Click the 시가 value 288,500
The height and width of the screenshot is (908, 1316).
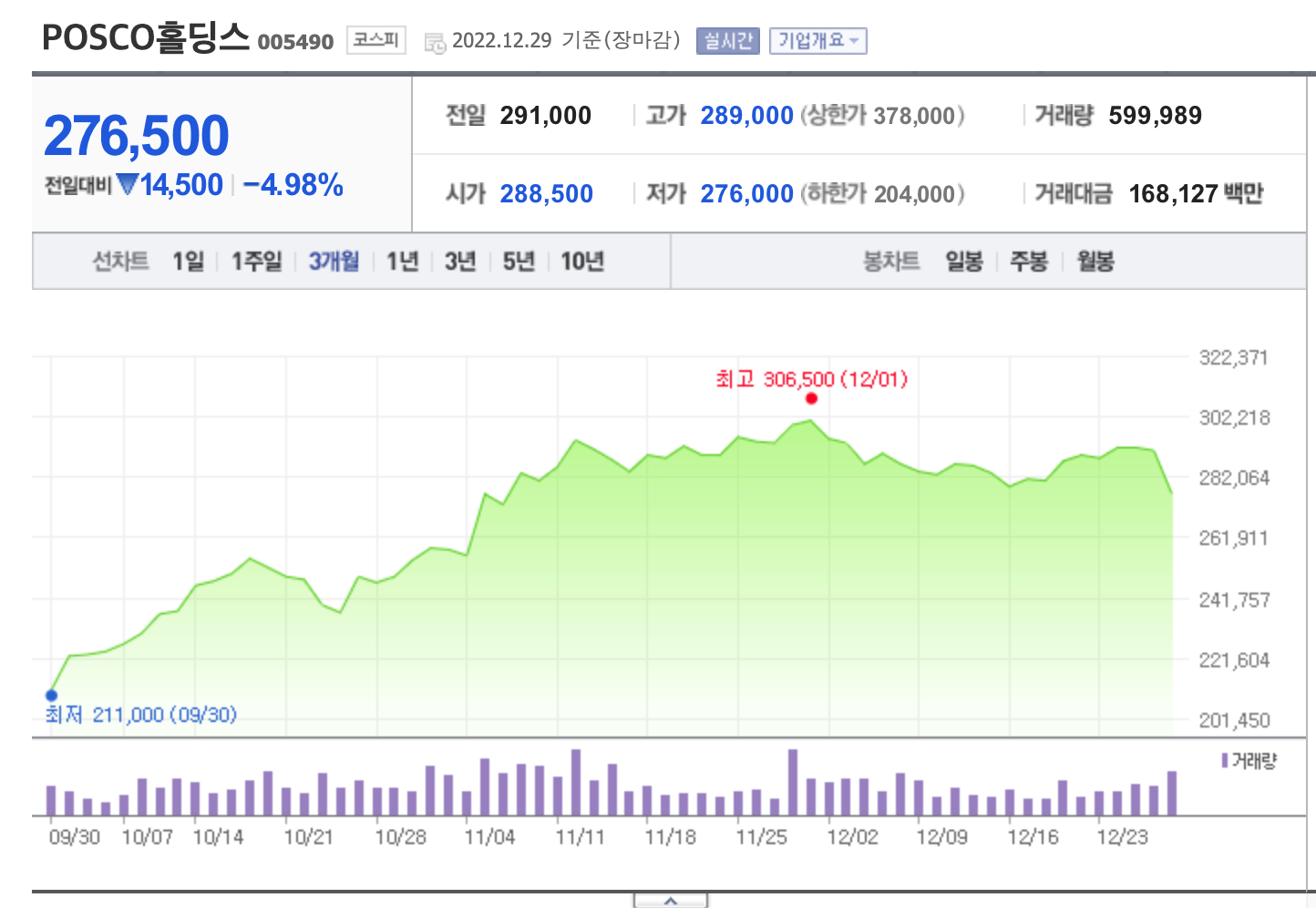click(x=547, y=194)
